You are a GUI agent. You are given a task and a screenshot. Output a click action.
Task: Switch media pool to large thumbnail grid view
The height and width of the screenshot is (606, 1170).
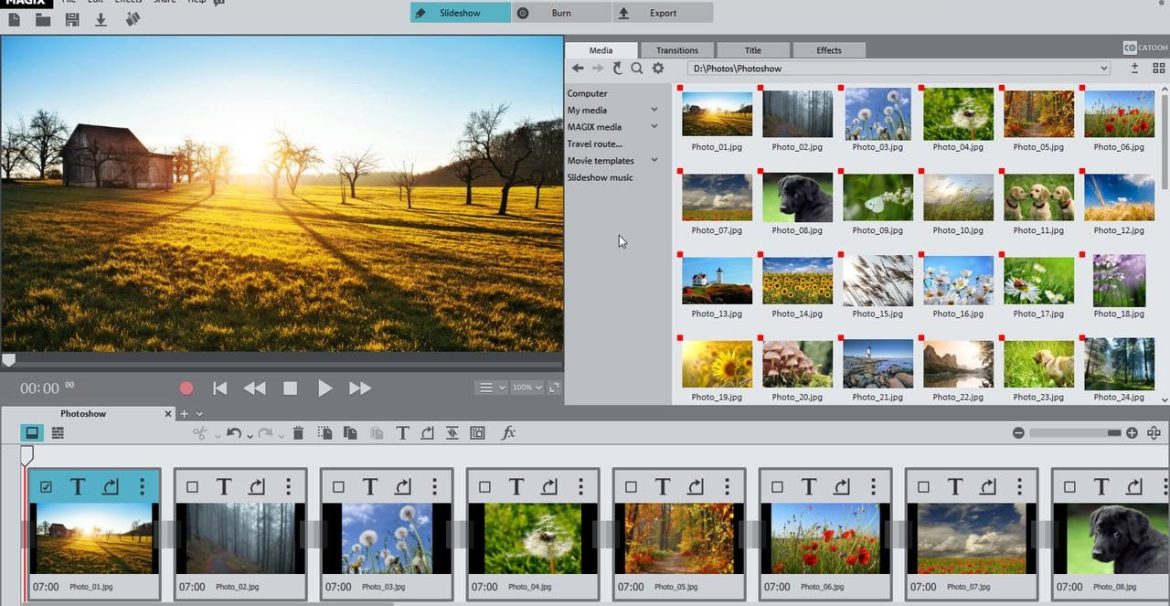point(1158,68)
